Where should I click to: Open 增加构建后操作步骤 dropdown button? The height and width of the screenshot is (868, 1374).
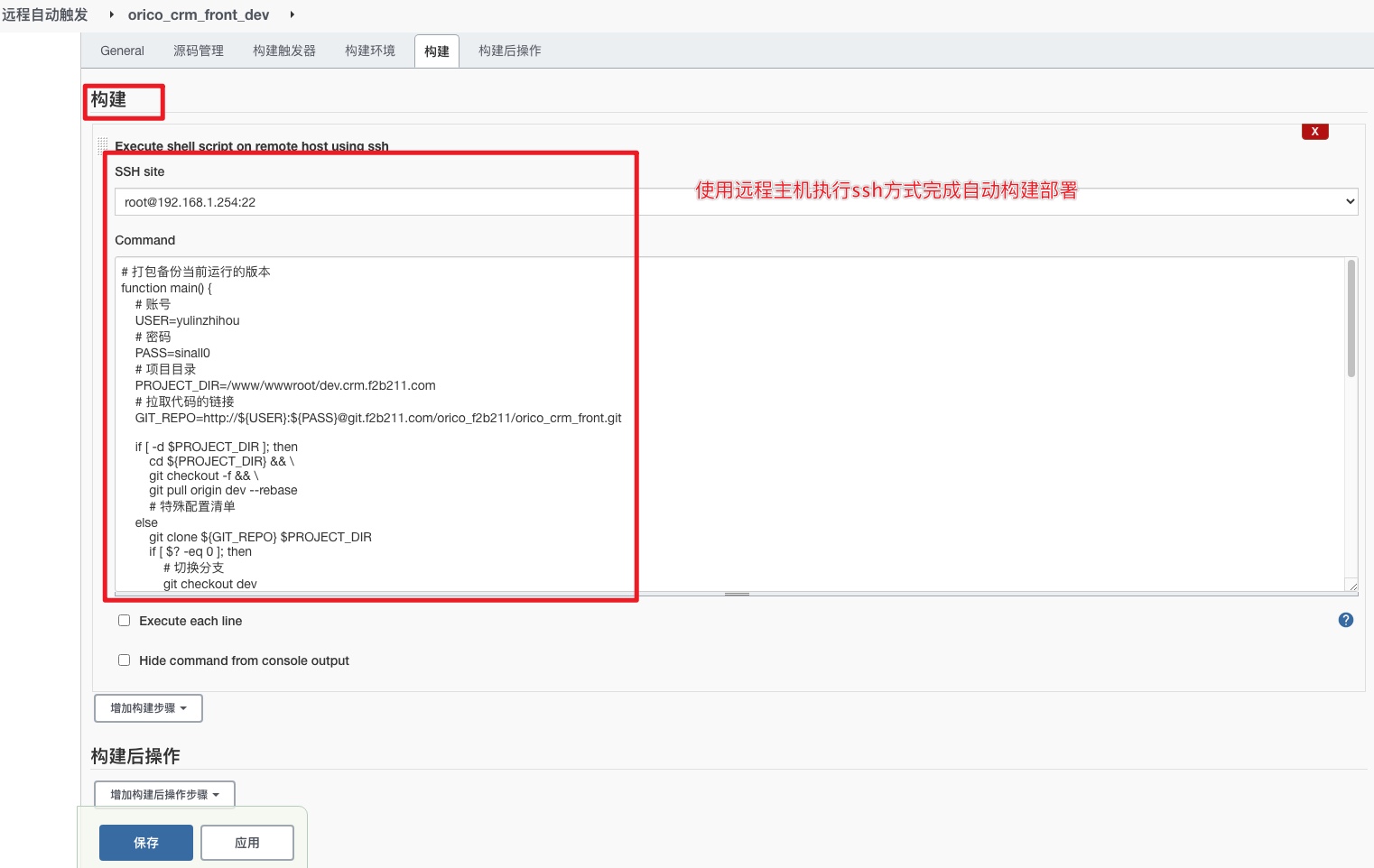coord(164,795)
